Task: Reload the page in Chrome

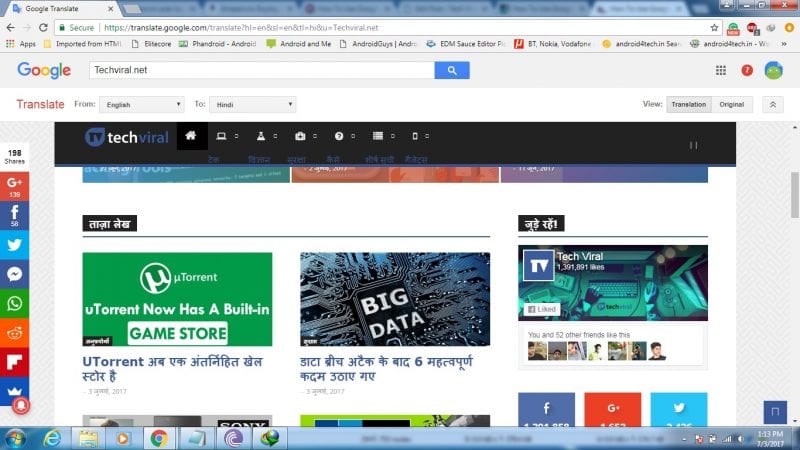Action: [43, 28]
